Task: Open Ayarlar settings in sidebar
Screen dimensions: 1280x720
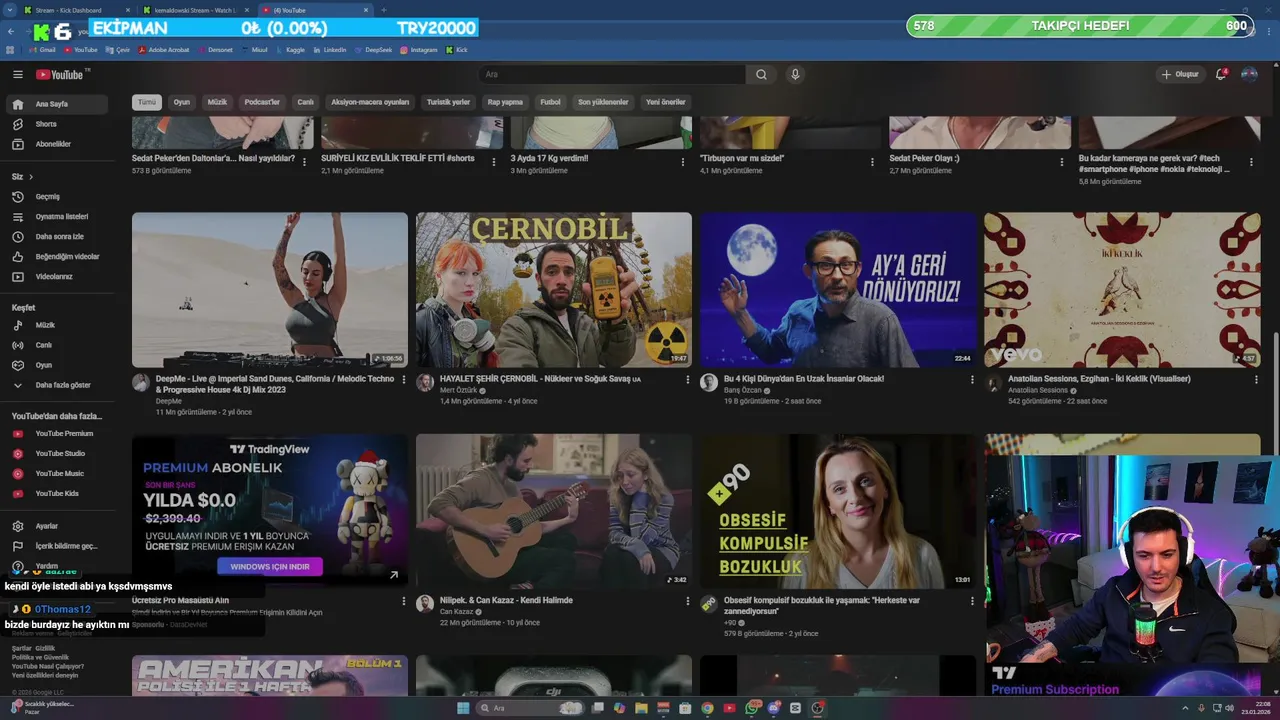Action: [56, 526]
